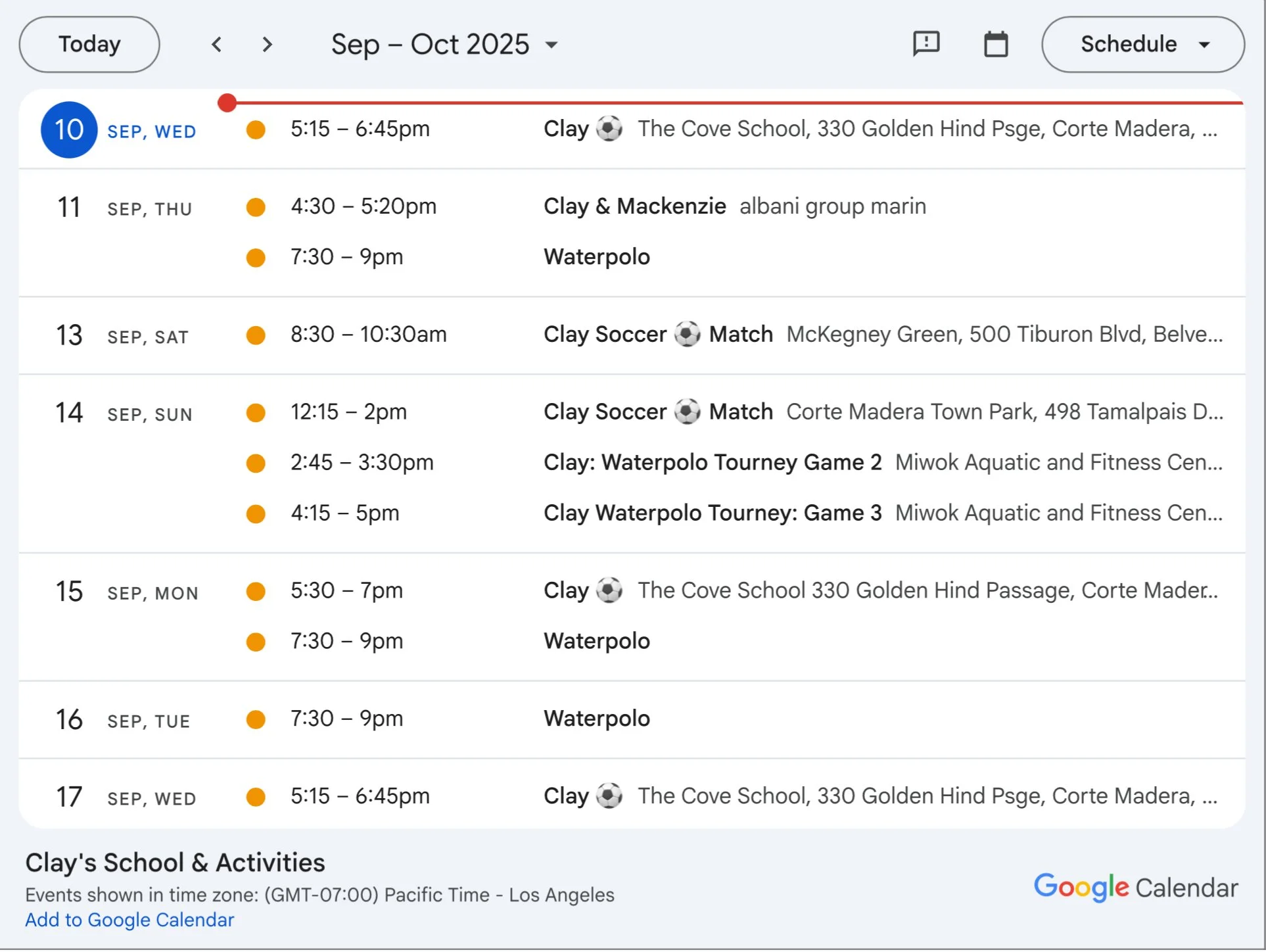Open Clay: Waterpolo Tourney Game 2 event

coord(712,462)
